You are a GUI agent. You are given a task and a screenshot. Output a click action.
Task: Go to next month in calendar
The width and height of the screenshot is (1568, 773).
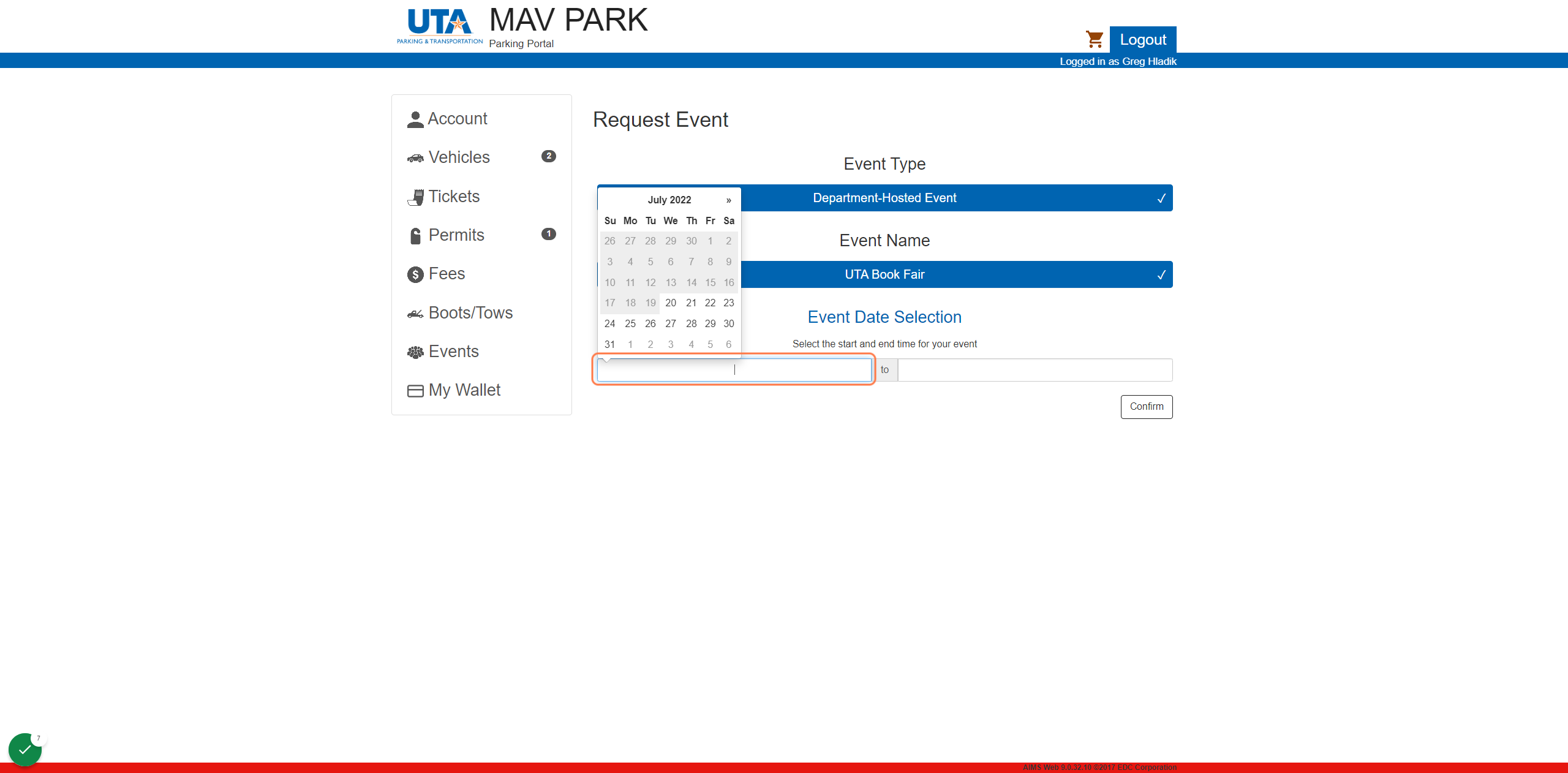coord(729,200)
